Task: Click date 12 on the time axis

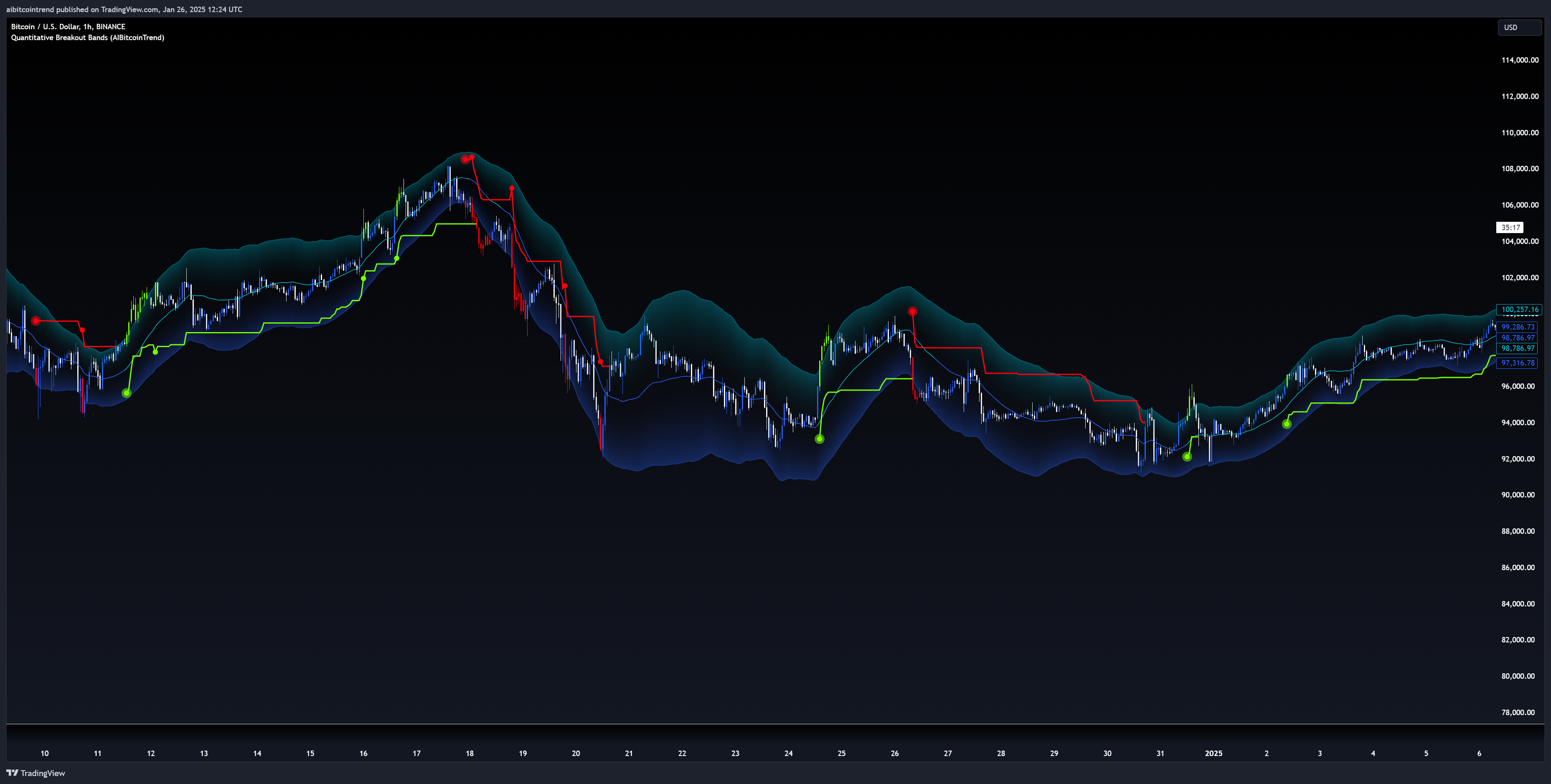Action: [x=150, y=753]
